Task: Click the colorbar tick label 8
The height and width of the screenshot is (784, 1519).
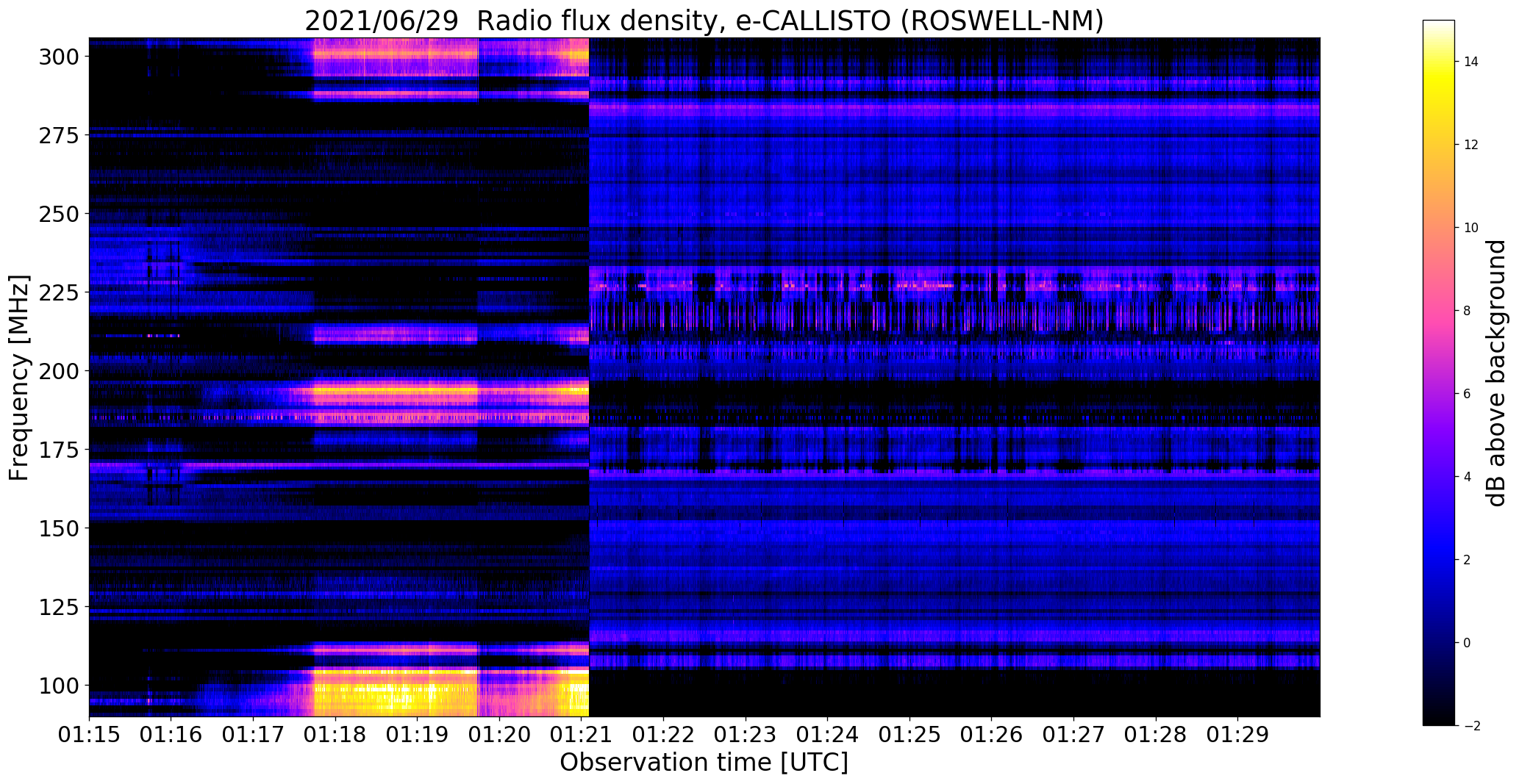Action: coord(1468,311)
